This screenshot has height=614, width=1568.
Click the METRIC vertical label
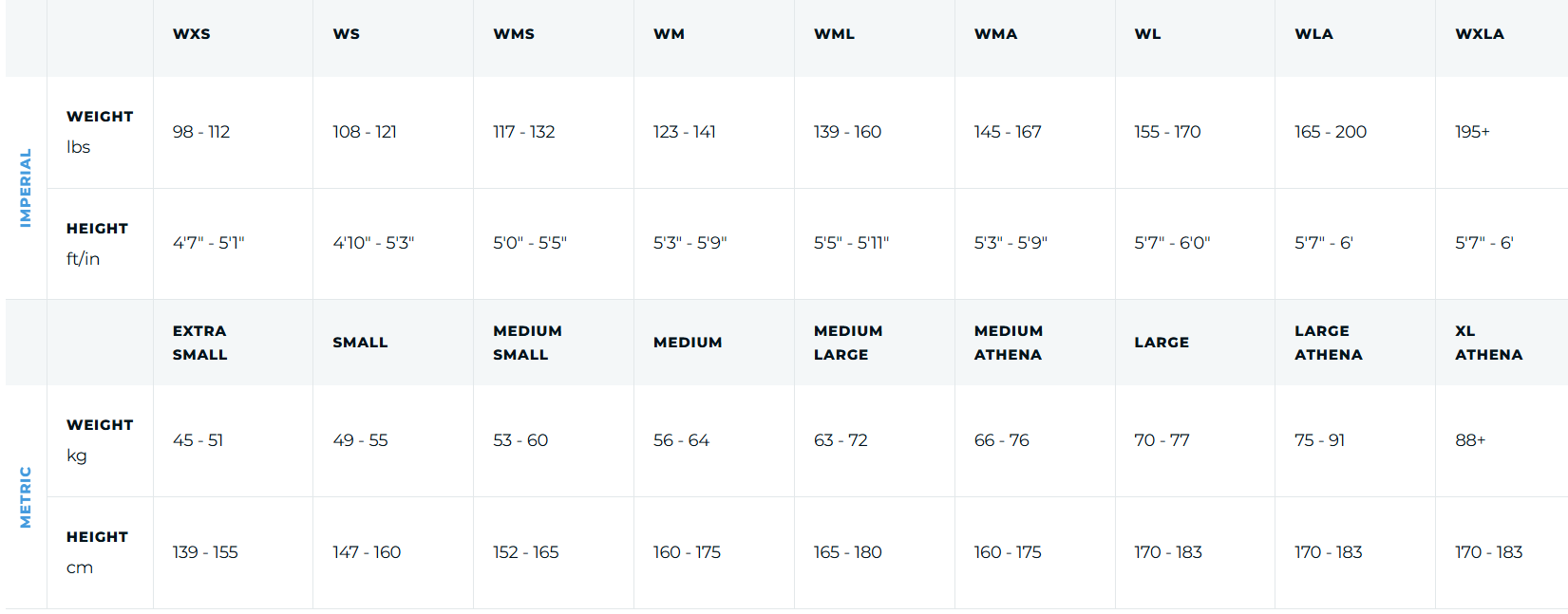pos(26,497)
